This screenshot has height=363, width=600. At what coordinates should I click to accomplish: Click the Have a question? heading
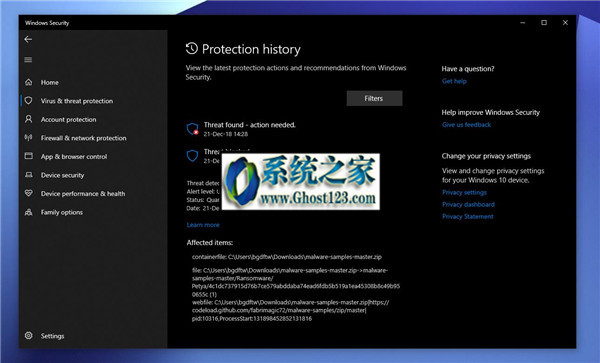pos(468,69)
